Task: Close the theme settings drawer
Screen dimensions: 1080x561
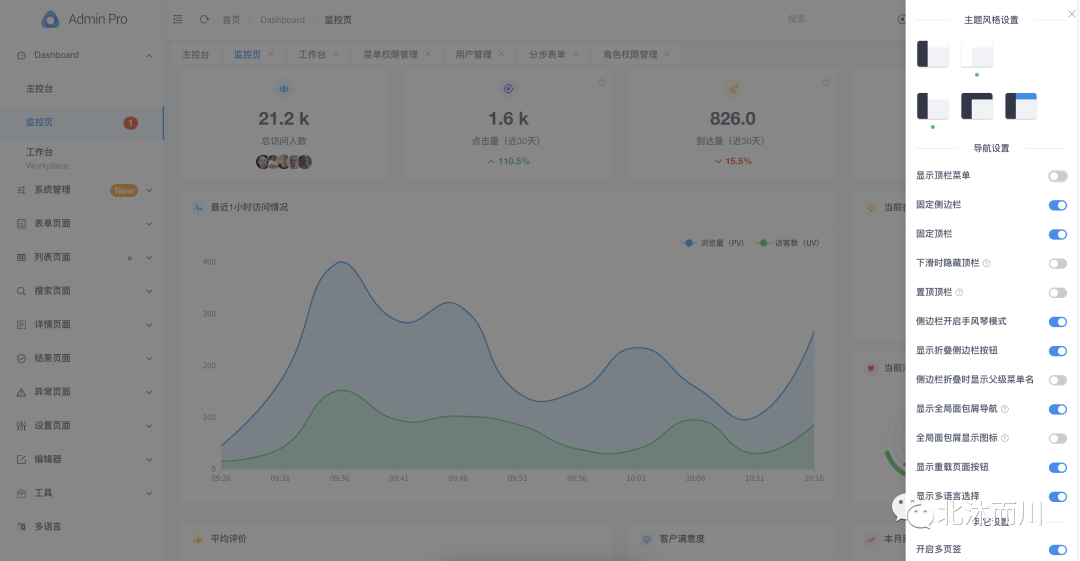Action: coord(1072,13)
